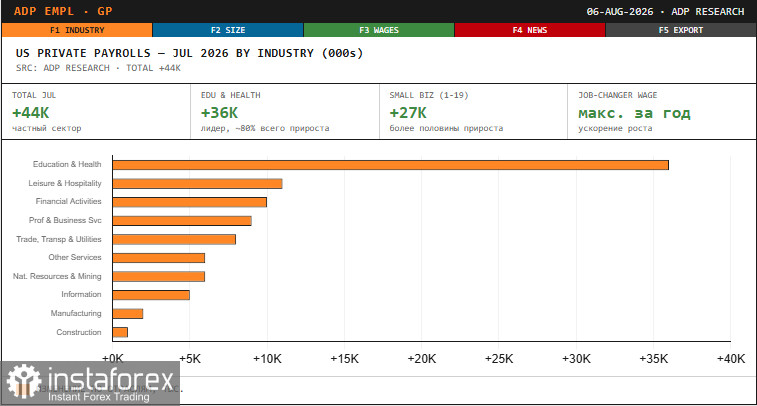This screenshot has width=757, height=406.
Task: Click the Nat. Resources & Mining bar
Action: (158, 277)
